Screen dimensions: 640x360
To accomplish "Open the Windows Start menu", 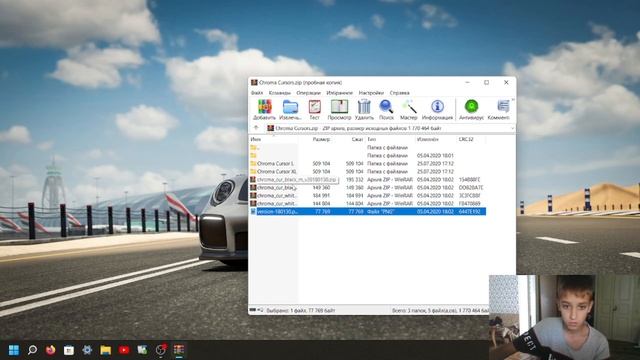I will point(14,350).
